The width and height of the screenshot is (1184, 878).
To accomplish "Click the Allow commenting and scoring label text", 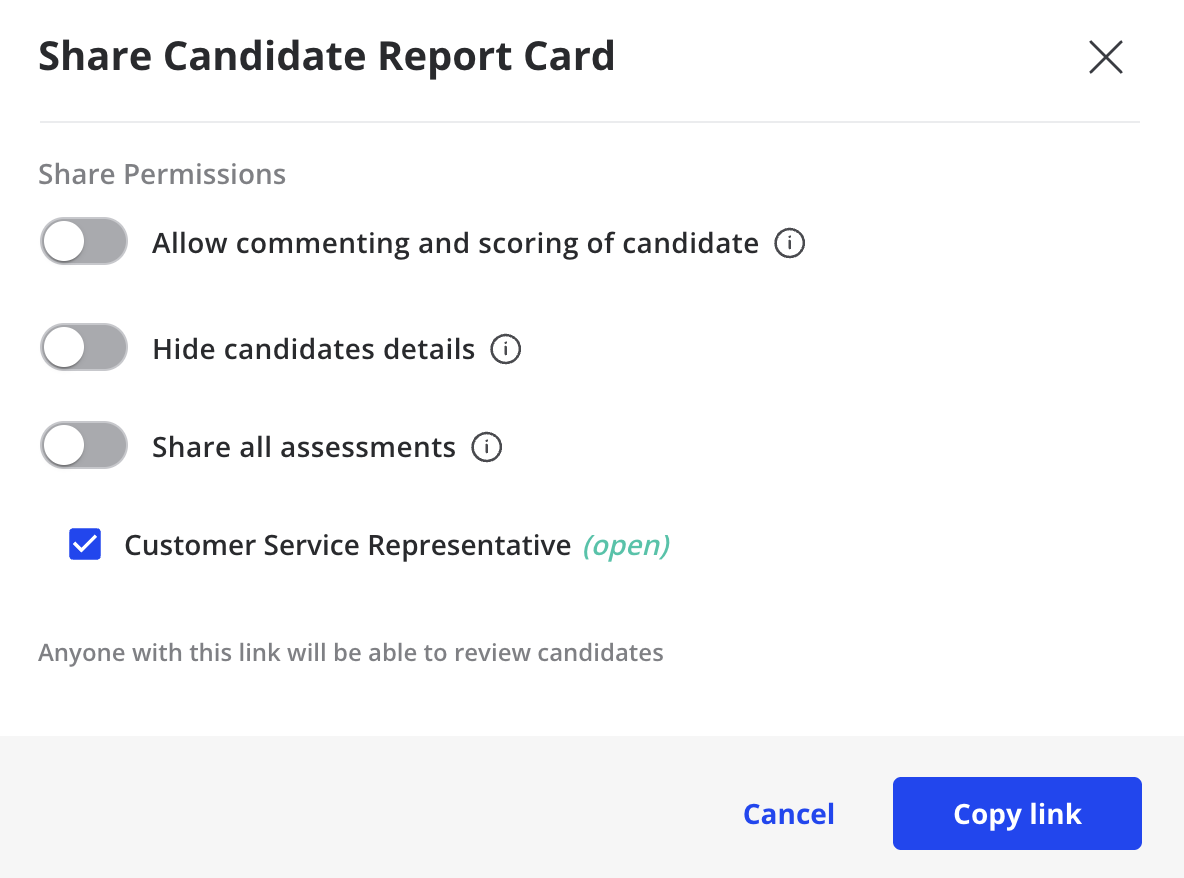I will (455, 243).
